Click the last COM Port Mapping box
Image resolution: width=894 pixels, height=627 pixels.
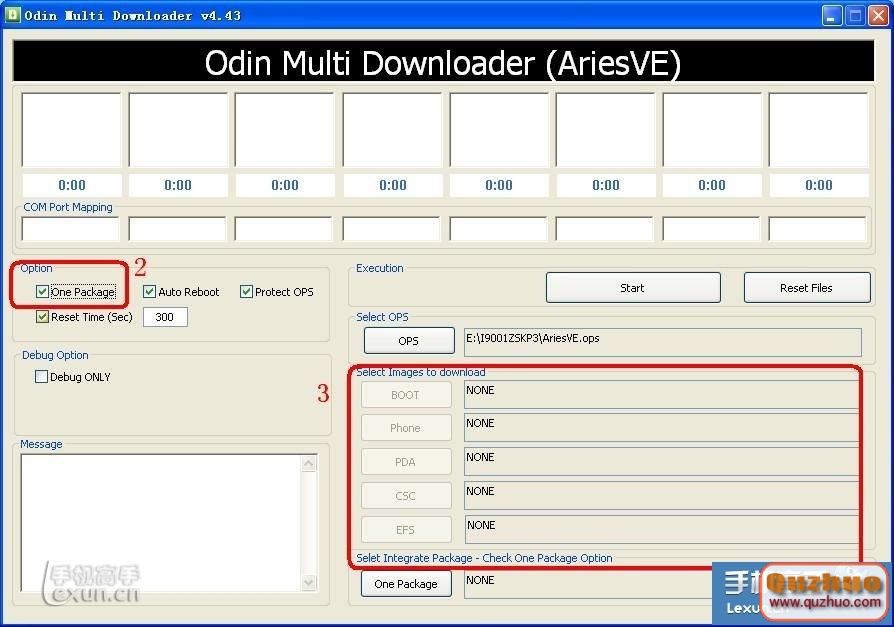(x=818, y=229)
